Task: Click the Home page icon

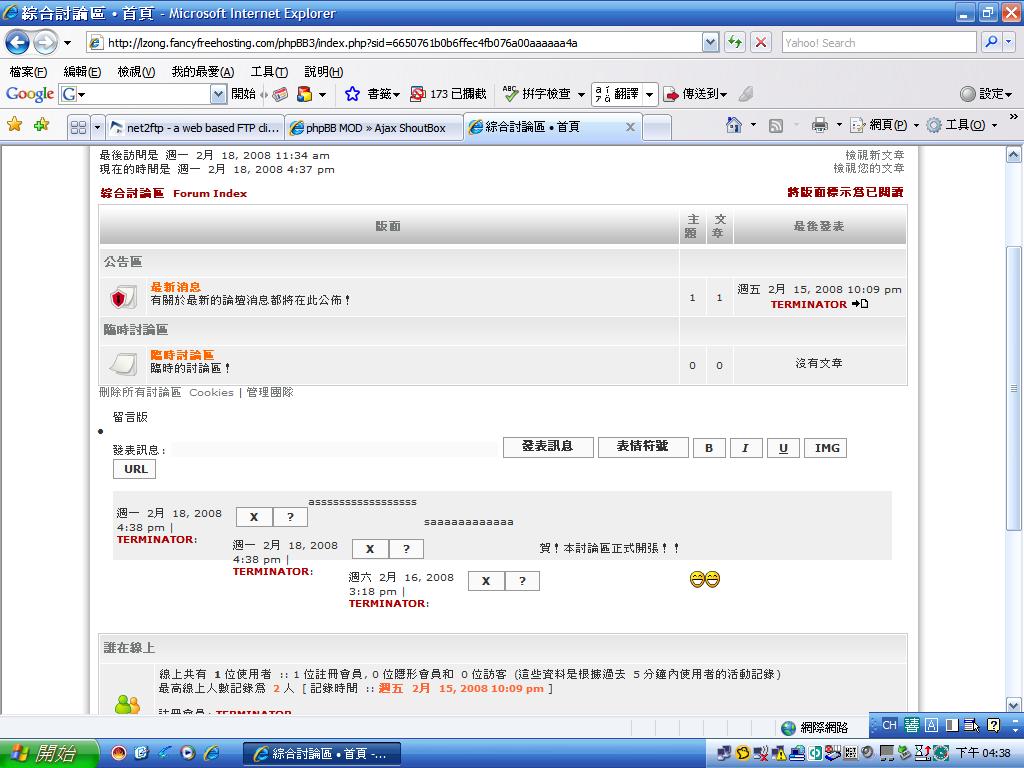Action: coord(734,125)
